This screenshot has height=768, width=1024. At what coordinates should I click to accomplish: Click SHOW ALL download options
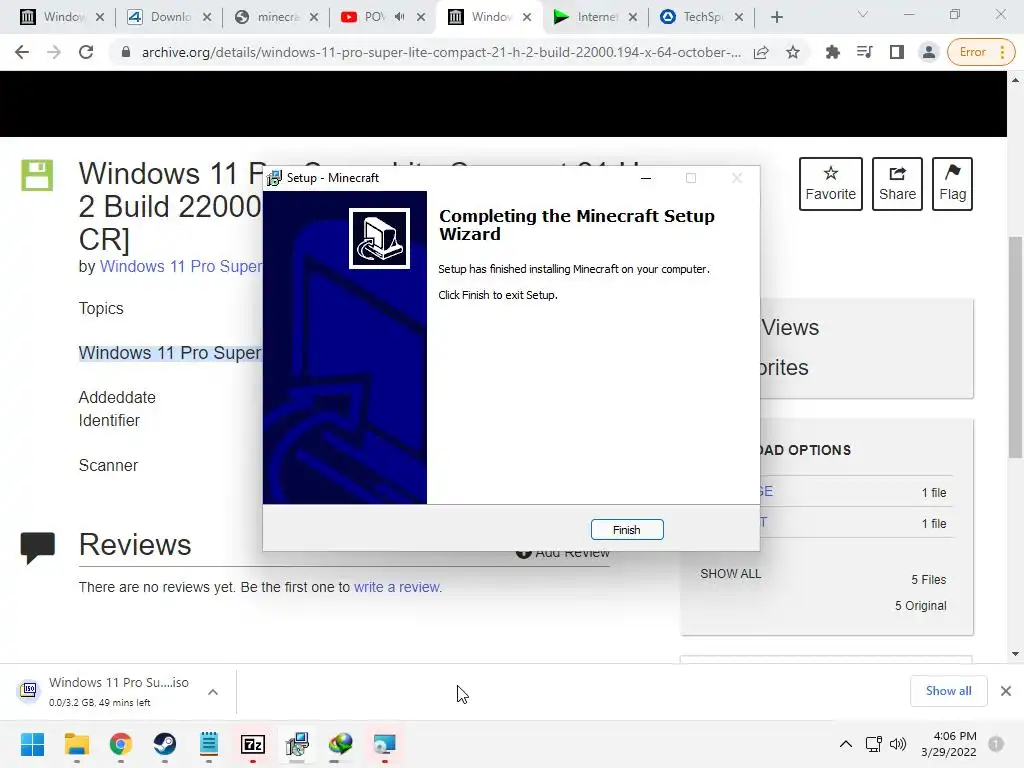coord(730,573)
